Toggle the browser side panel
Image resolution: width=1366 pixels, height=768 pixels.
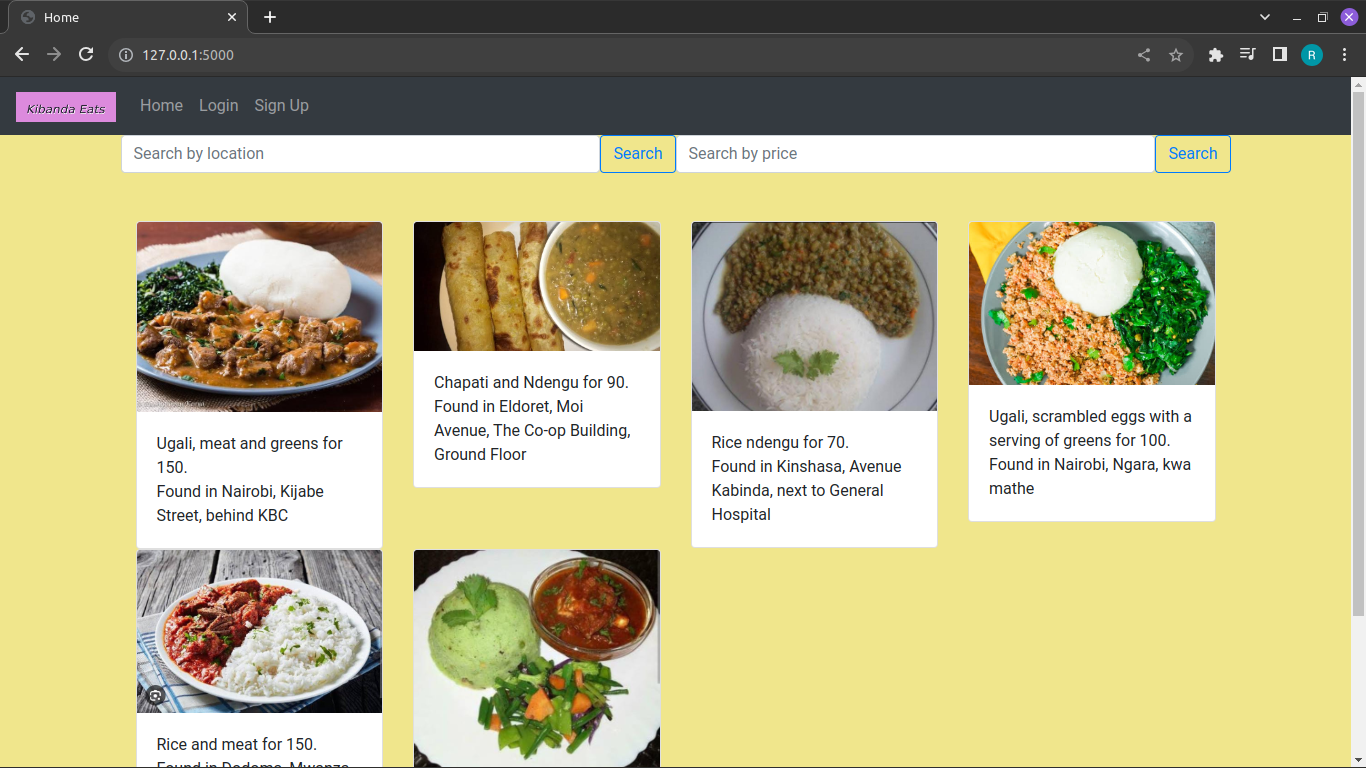coord(1279,55)
